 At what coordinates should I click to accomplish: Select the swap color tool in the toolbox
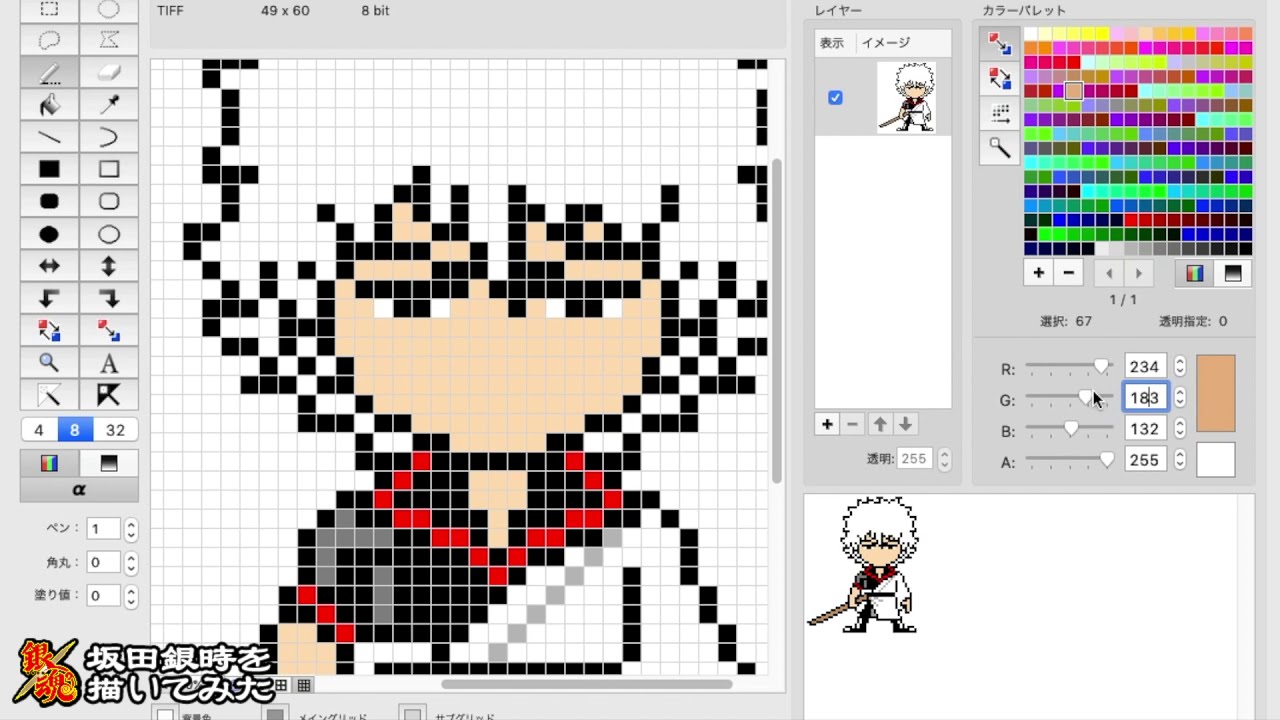tap(49, 330)
